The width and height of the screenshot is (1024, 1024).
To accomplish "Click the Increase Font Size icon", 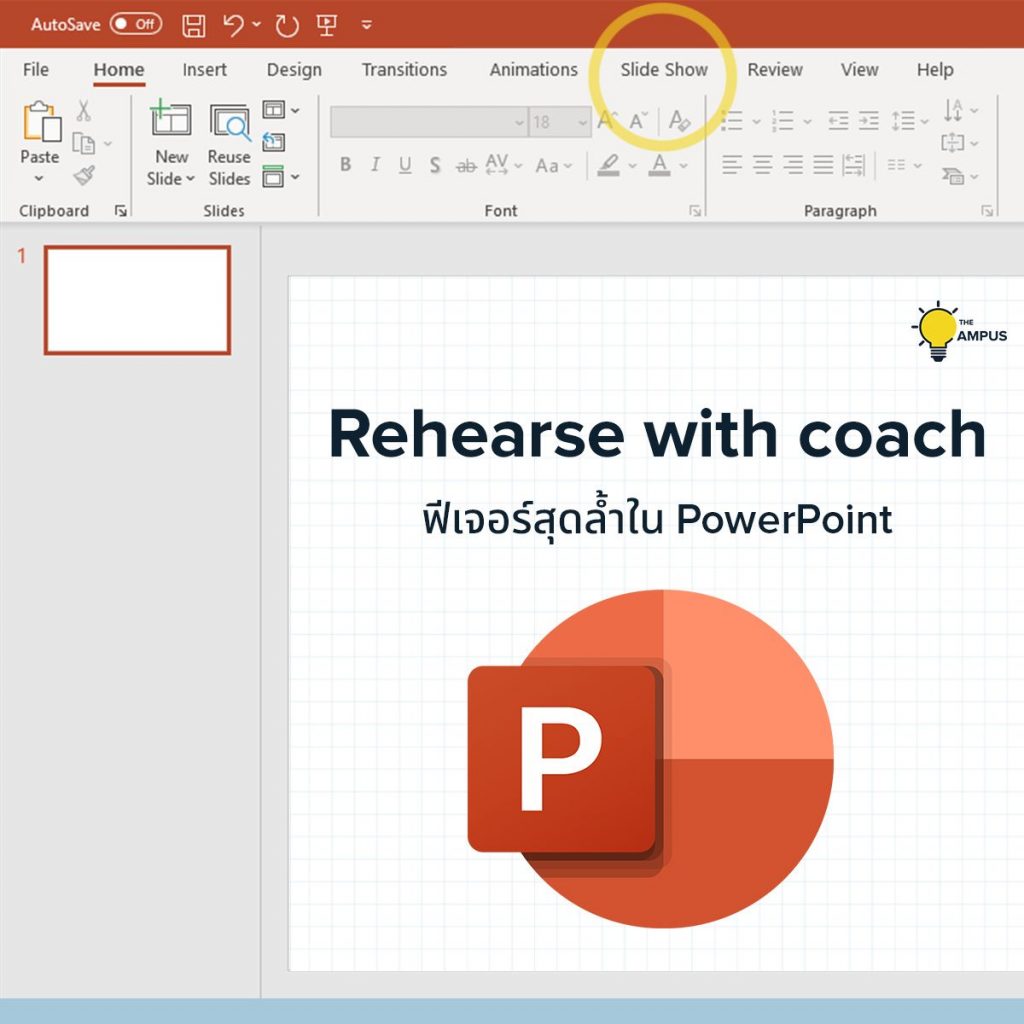I will click(x=605, y=118).
